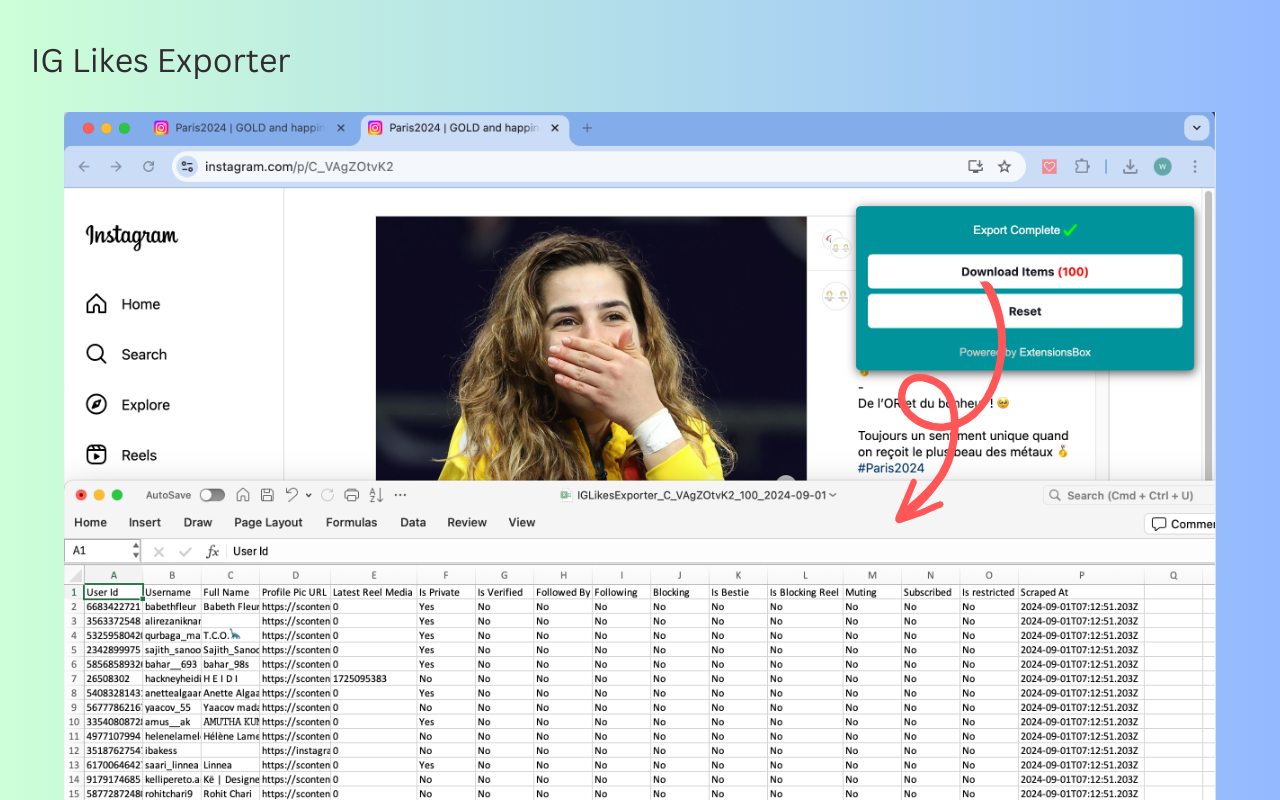Open Review ribbon tab
Image resolution: width=1280 pixels, height=800 pixels.
tap(467, 522)
